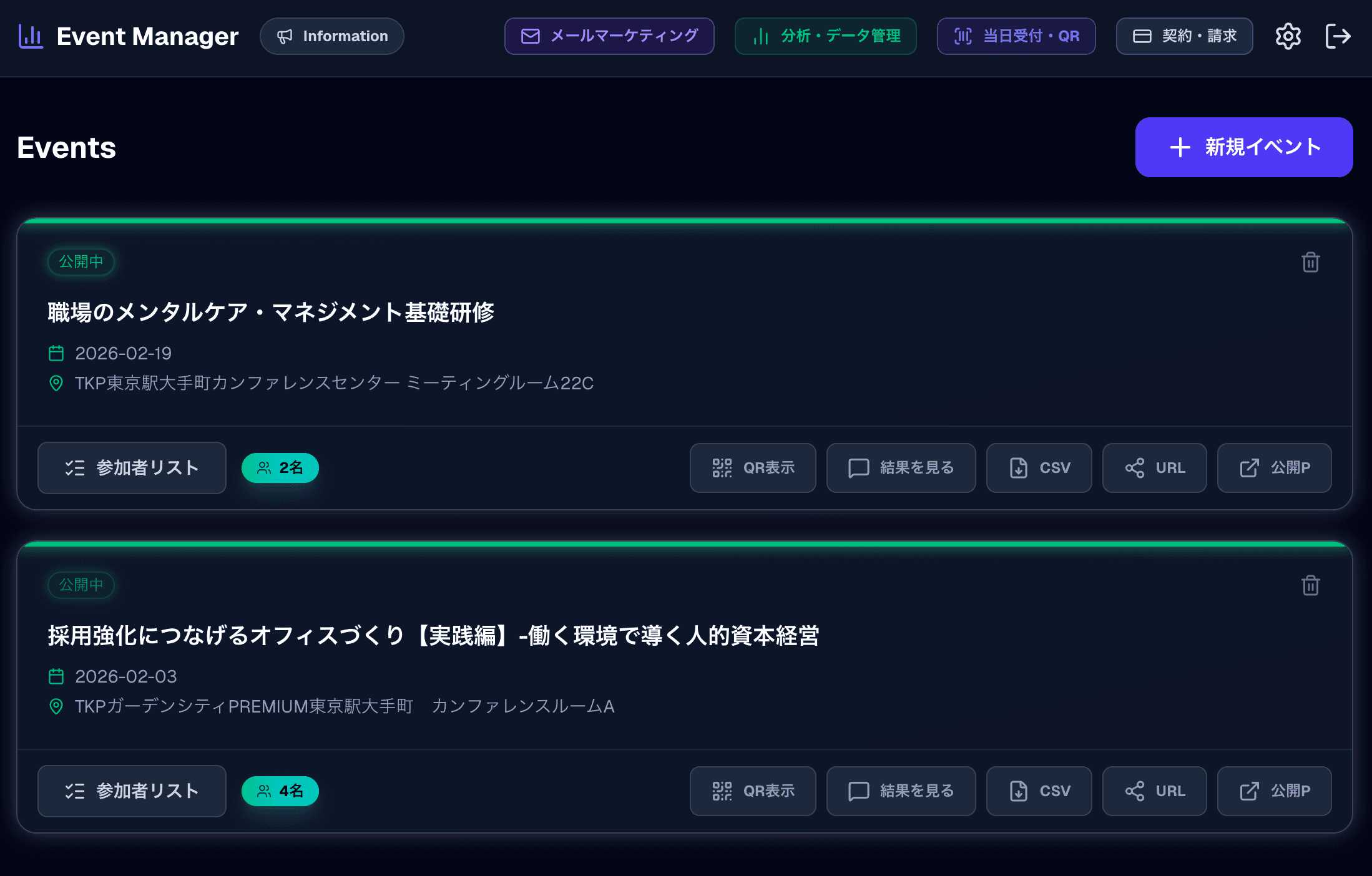Open 分析・データ管理 from the header
The width and height of the screenshot is (1372, 876).
click(x=825, y=36)
